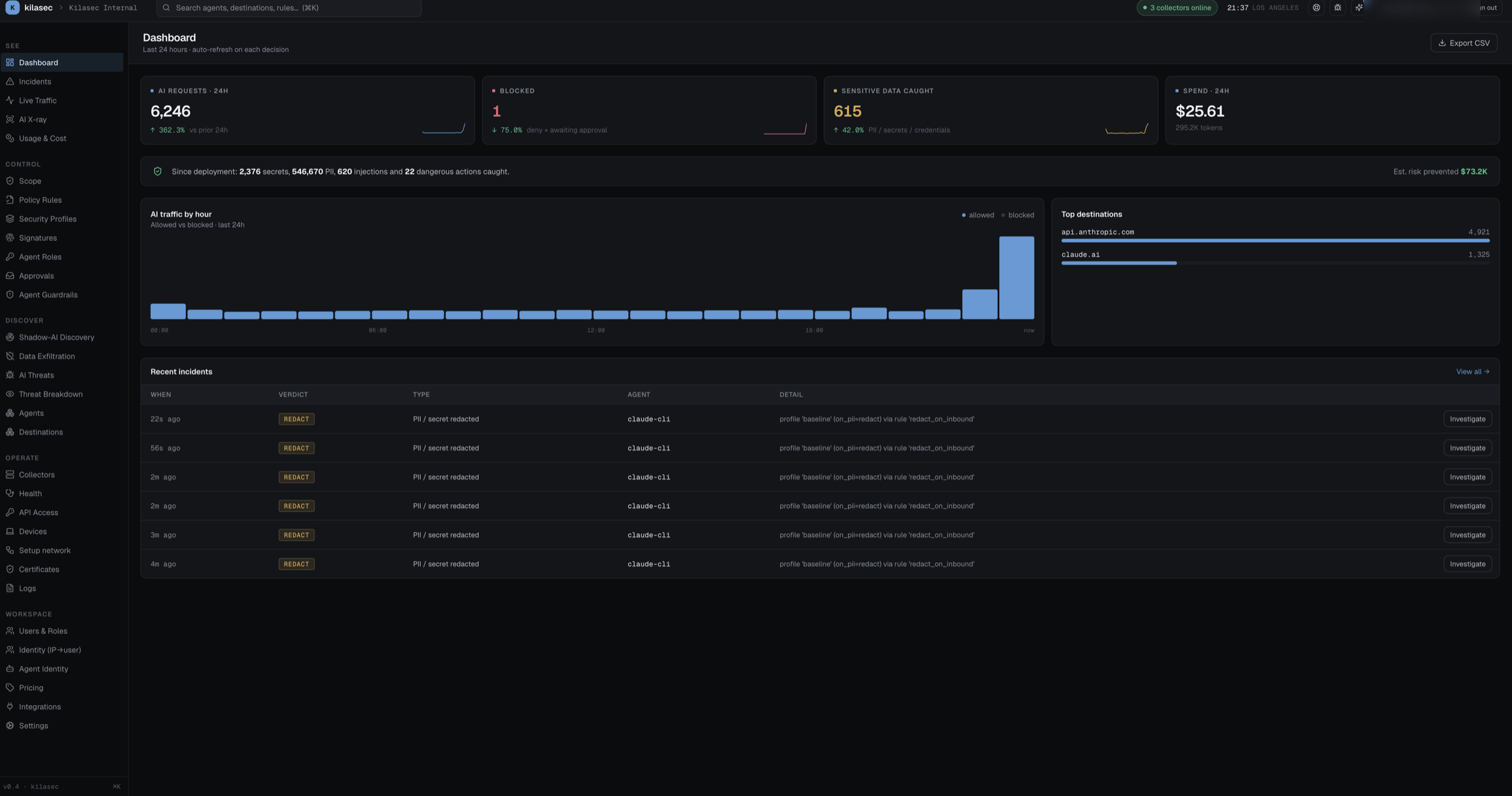Click the Scope shield icon

tap(10, 181)
